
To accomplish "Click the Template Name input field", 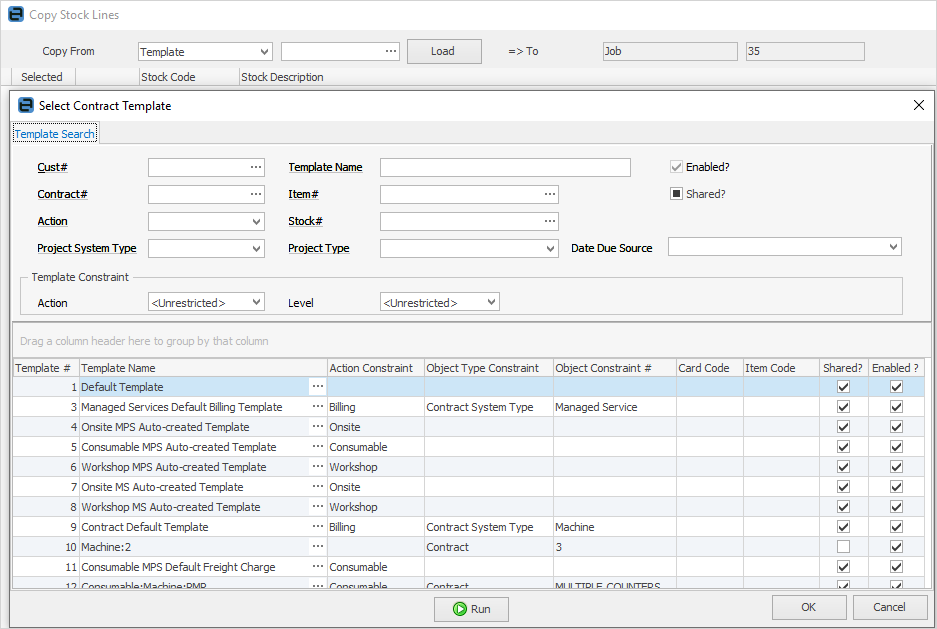I will pos(505,167).
